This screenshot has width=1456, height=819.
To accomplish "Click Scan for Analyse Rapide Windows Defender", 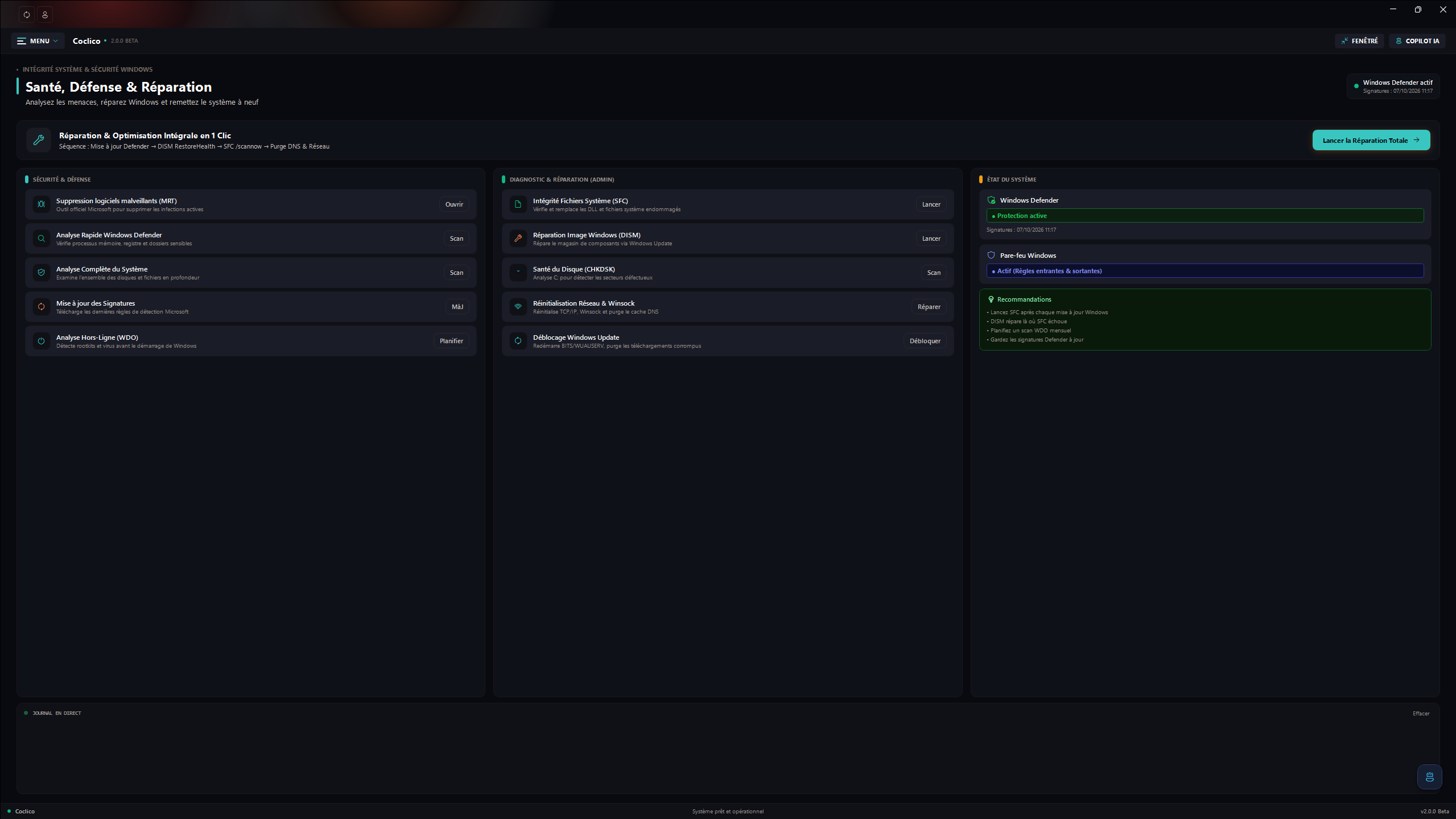I will (456, 238).
